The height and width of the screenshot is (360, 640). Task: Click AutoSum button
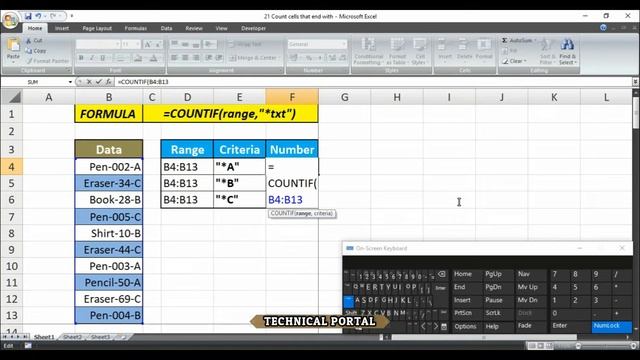[518, 40]
